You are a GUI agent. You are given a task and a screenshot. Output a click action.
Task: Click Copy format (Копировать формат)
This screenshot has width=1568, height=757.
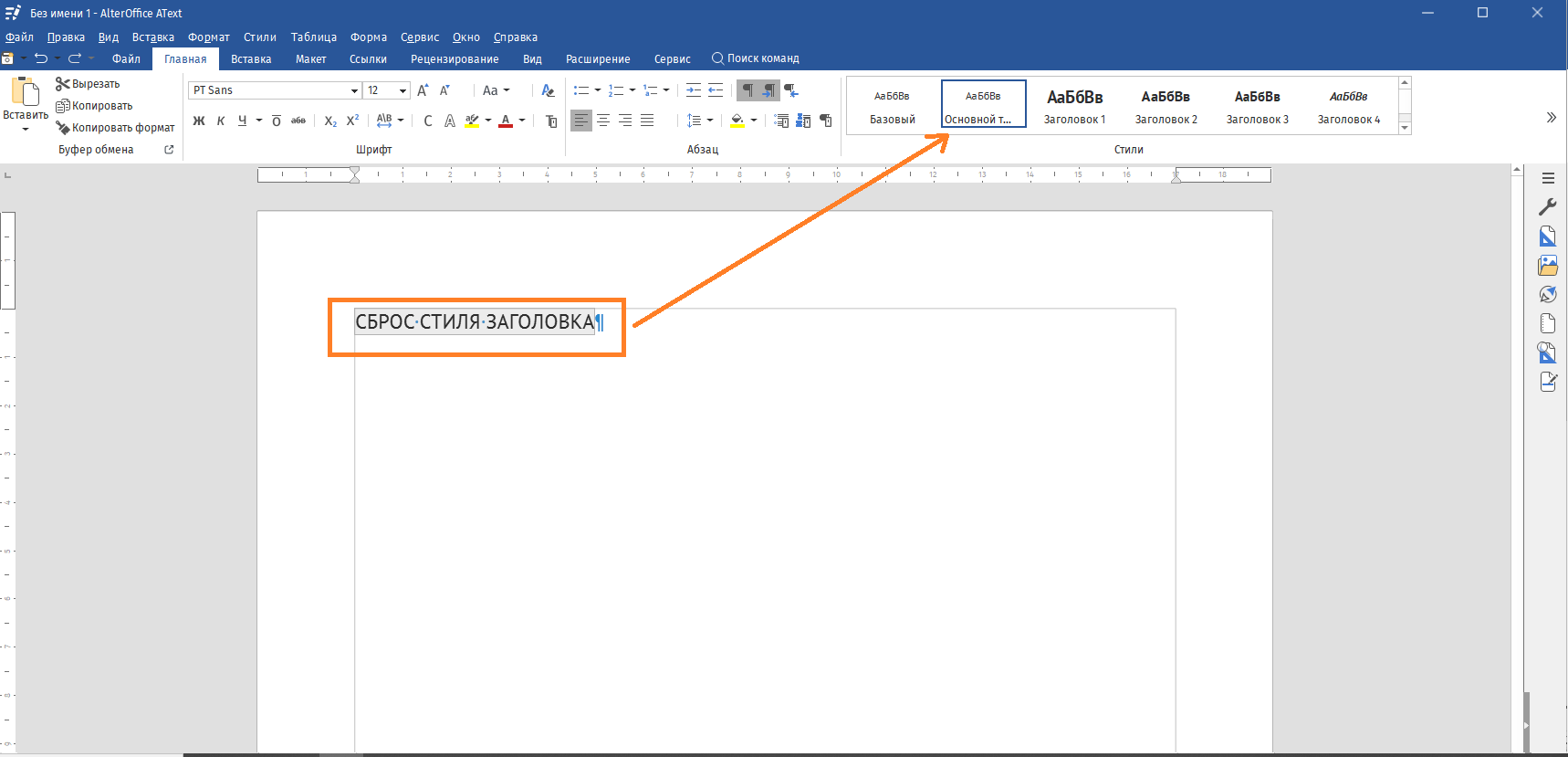click(115, 128)
